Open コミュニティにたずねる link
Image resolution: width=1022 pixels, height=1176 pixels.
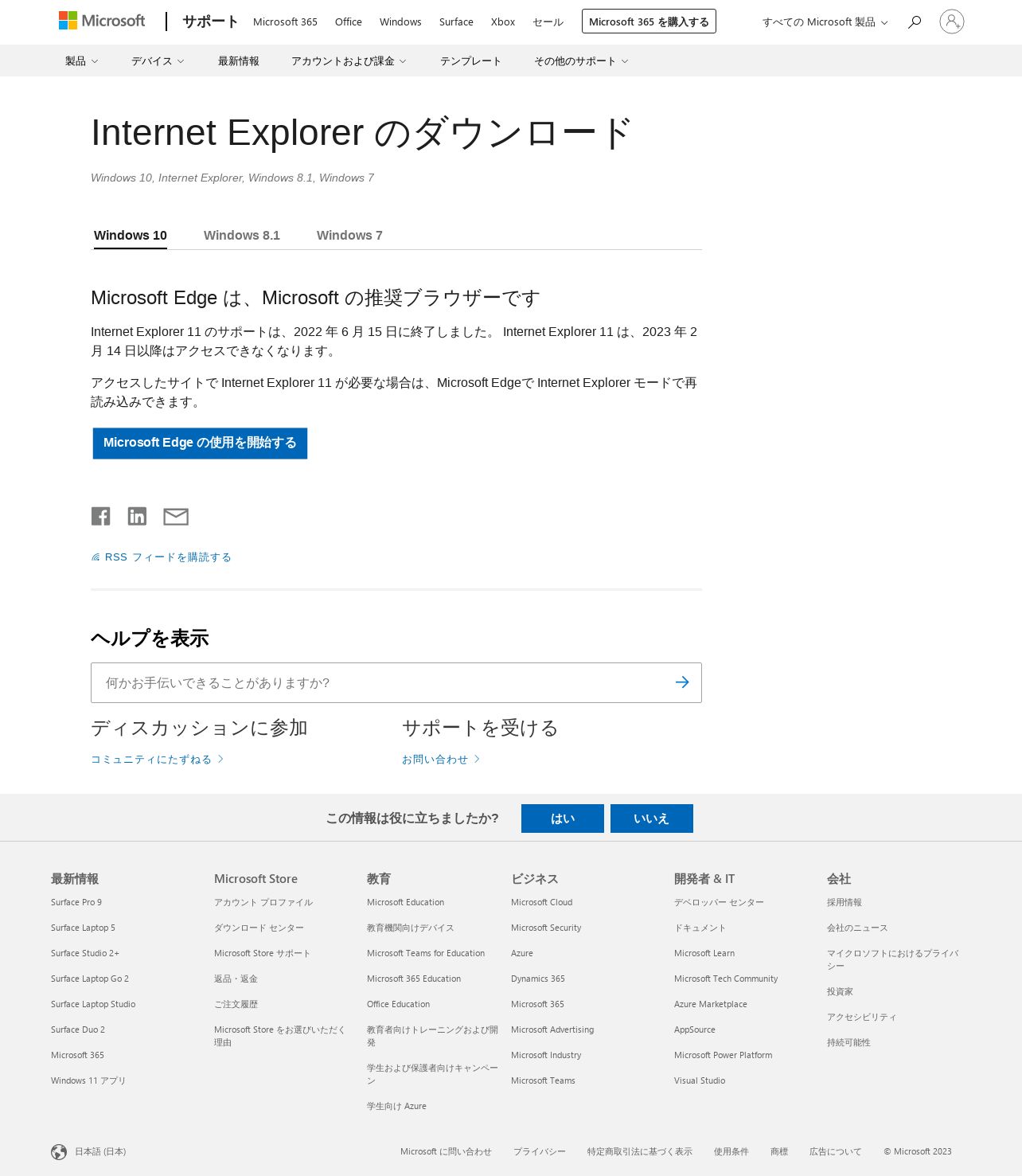(x=157, y=760)
